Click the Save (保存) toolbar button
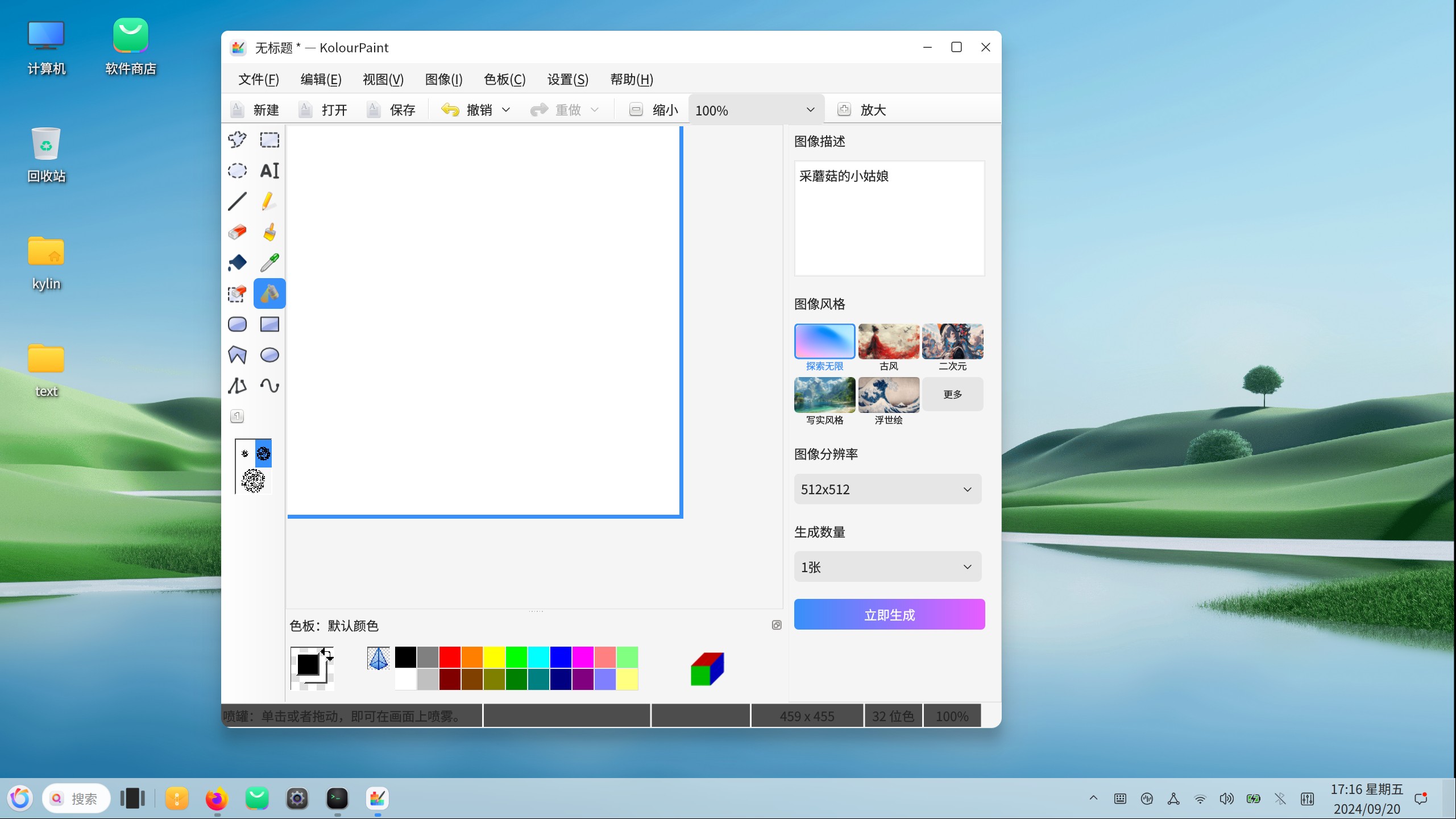Image resolution: width=1456 pixels, height=819 pixels. 392,110
